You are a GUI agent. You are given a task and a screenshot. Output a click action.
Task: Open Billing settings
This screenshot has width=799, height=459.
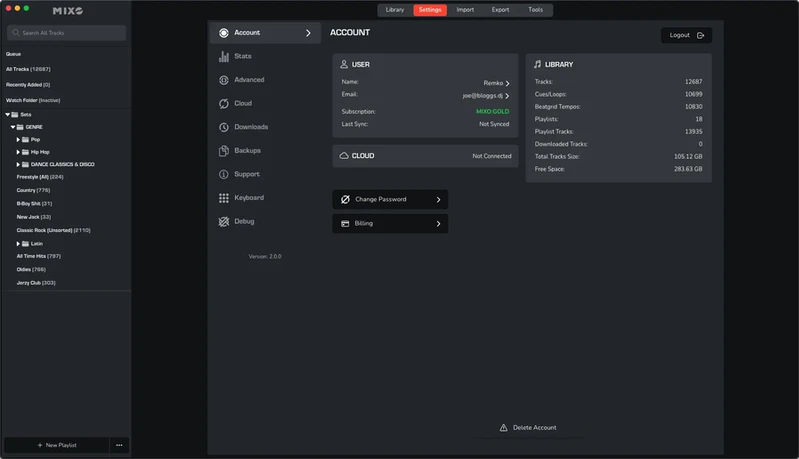click(390, 224)
